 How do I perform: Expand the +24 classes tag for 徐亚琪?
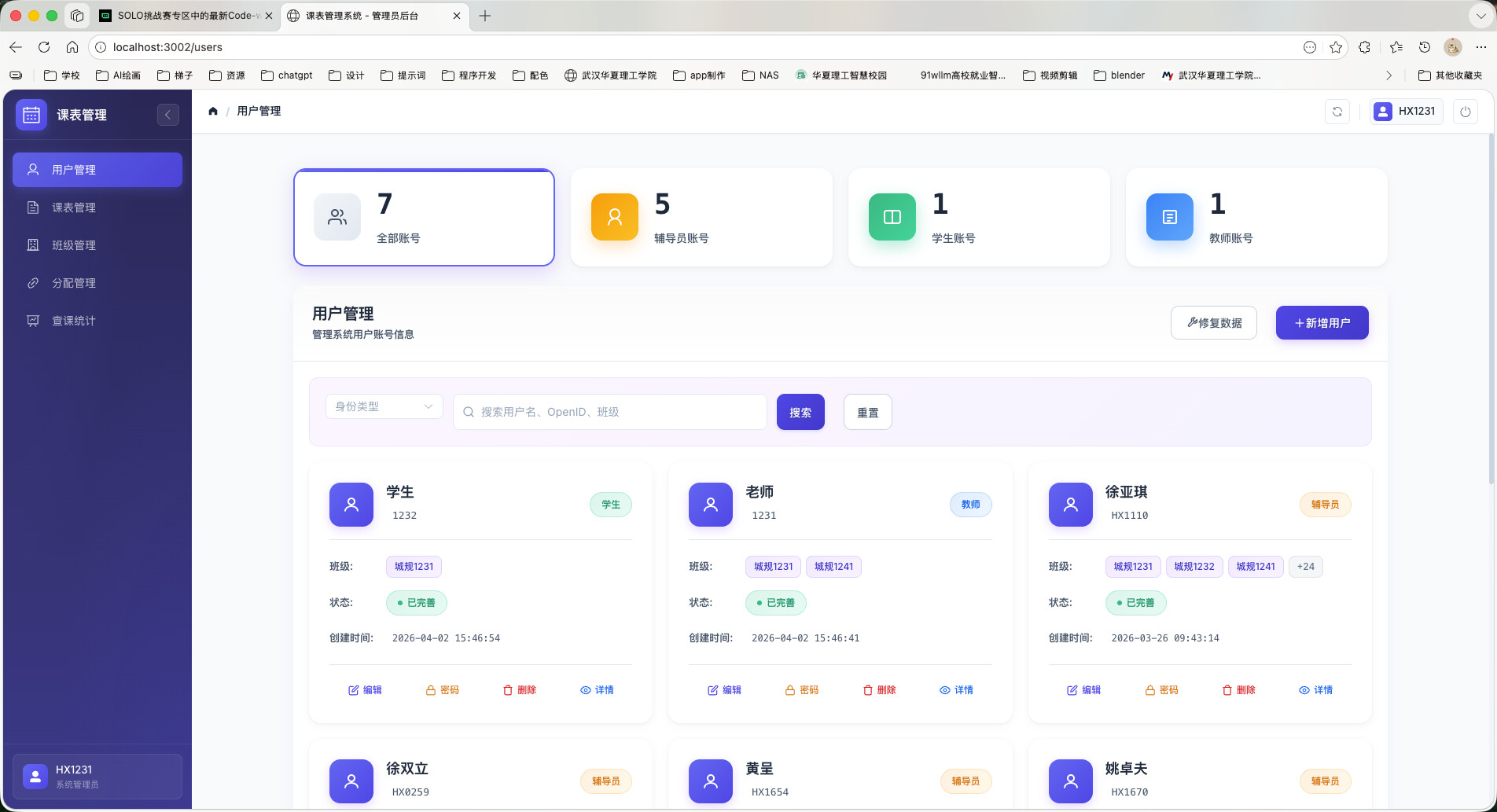click(1305, 567)
